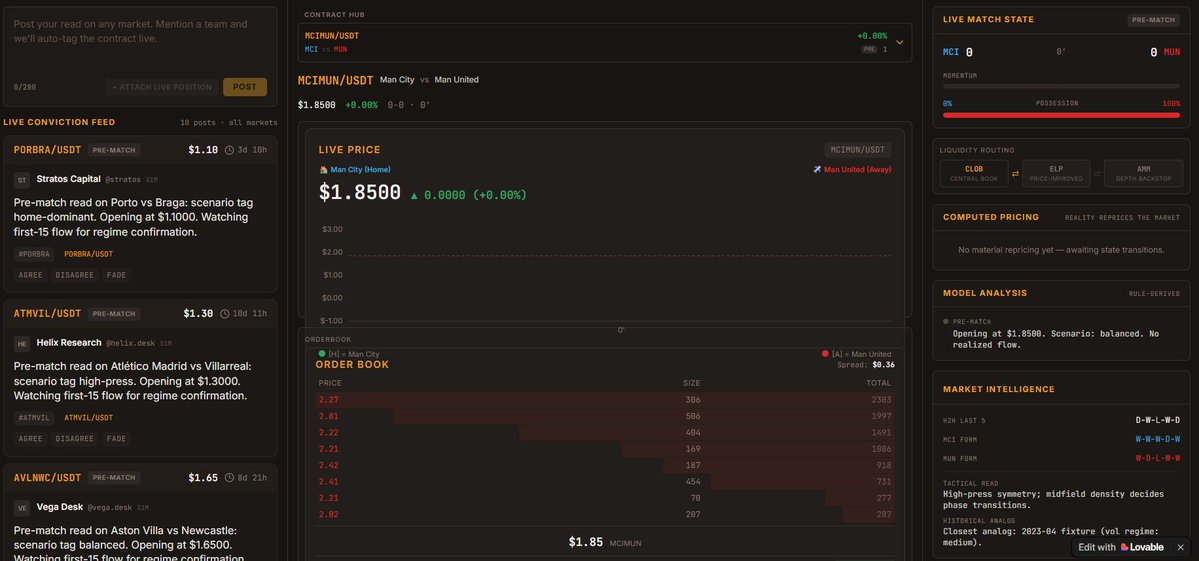Click the clock icon on ATMVIL/USDT card
This screenshot has height=561, width=1199.
pyautogui.click(x=225, y=313)
